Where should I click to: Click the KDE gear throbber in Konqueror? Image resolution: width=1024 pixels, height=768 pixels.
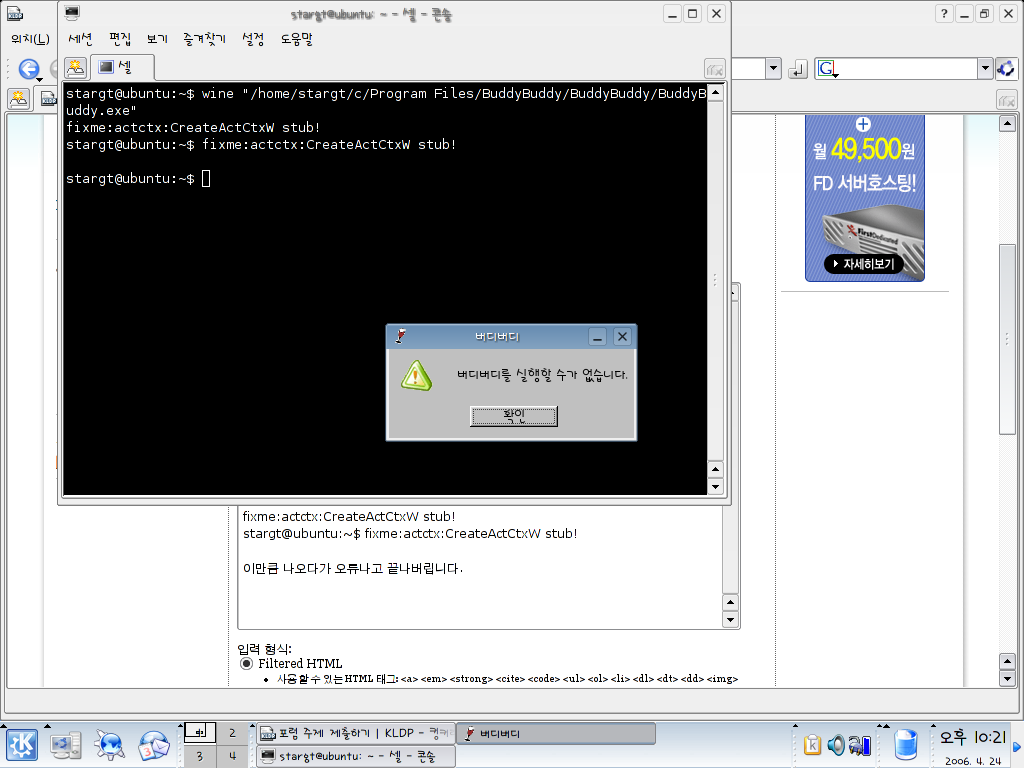1006,68
